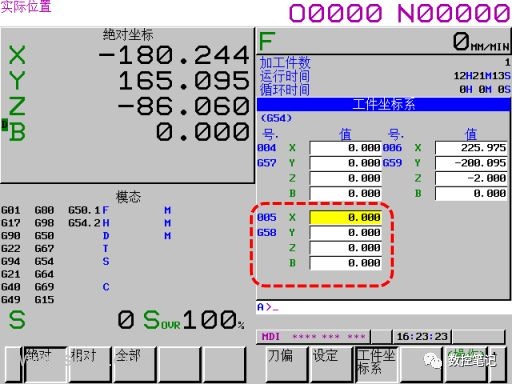513x384 pixels.
Task: Click the G57 X offset value field
Action: click(x=345, y=148)
